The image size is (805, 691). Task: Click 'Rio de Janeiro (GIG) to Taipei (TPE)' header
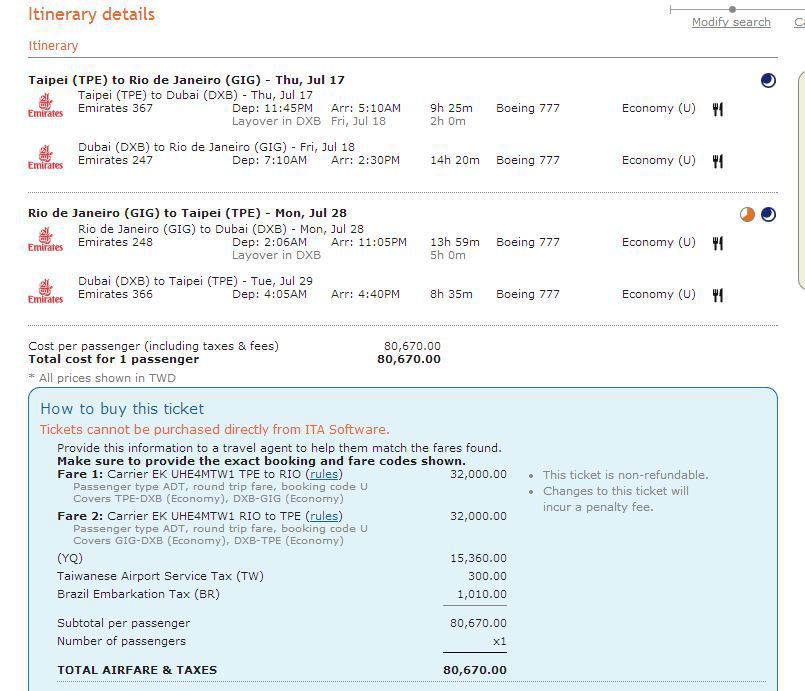[x=187, y=213]
